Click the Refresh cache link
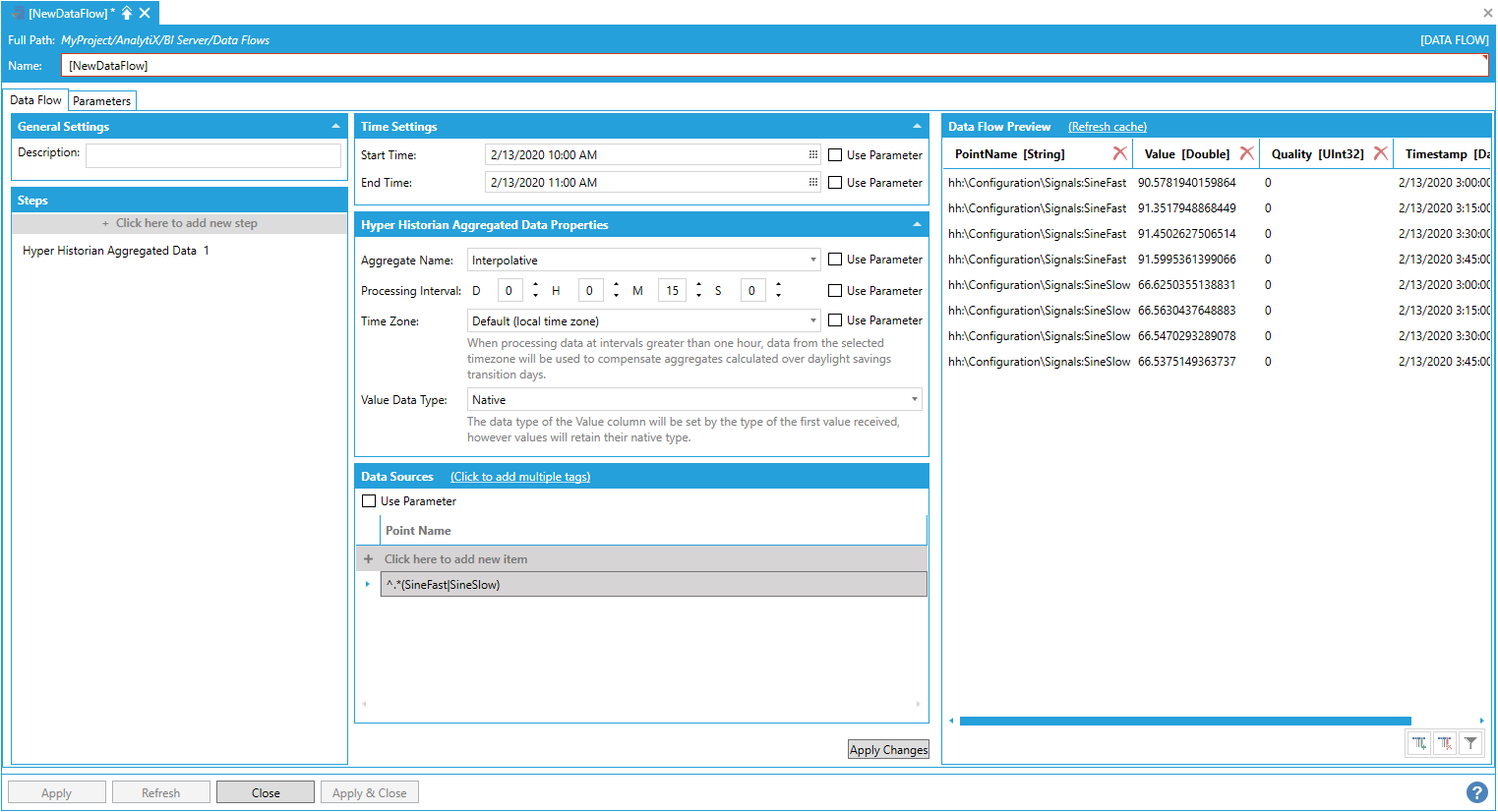 click(x=1107, y=127)
